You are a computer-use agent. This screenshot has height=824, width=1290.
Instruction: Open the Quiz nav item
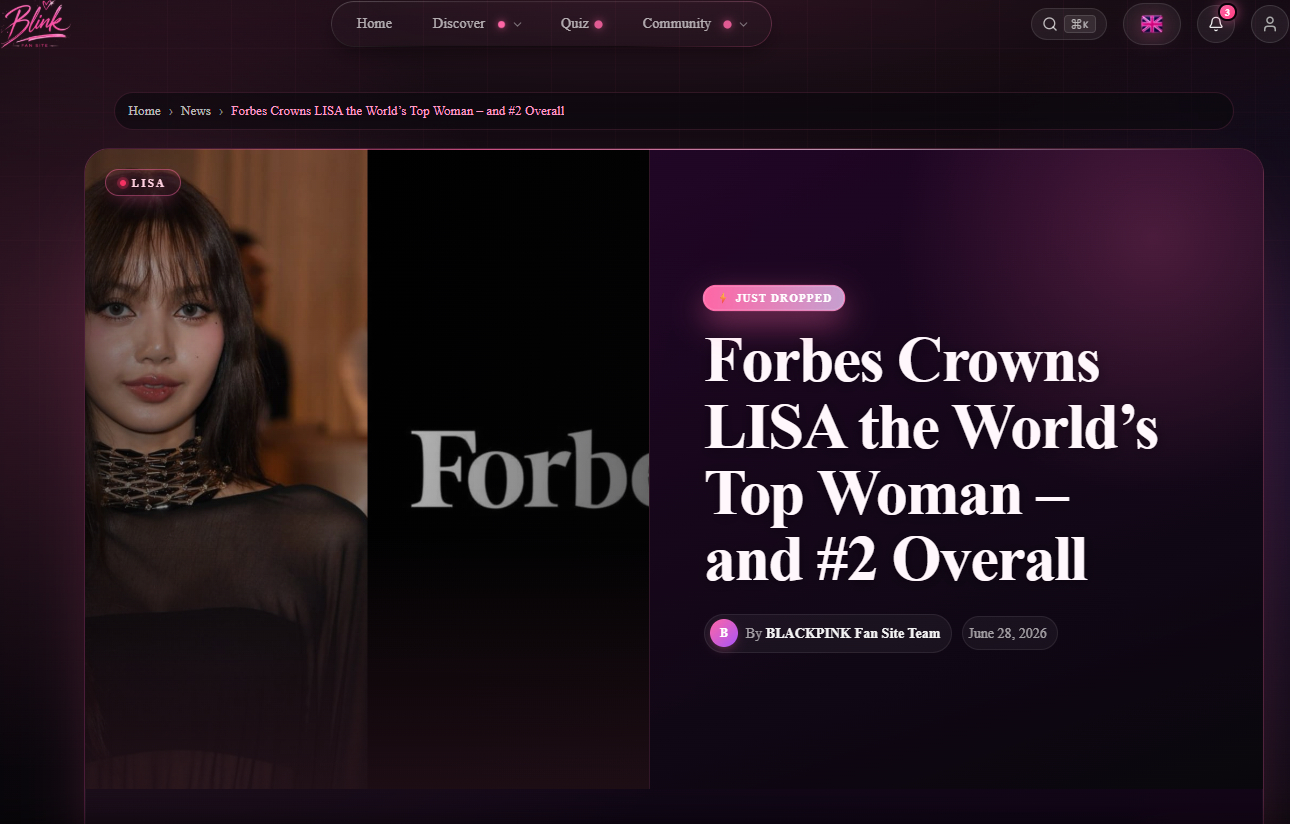[581, 24]
